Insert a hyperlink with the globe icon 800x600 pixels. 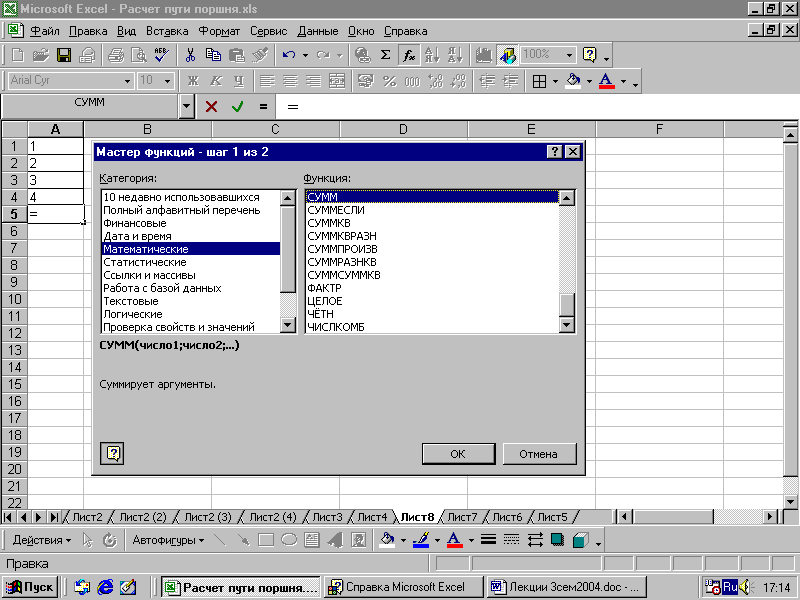[363, 55]
